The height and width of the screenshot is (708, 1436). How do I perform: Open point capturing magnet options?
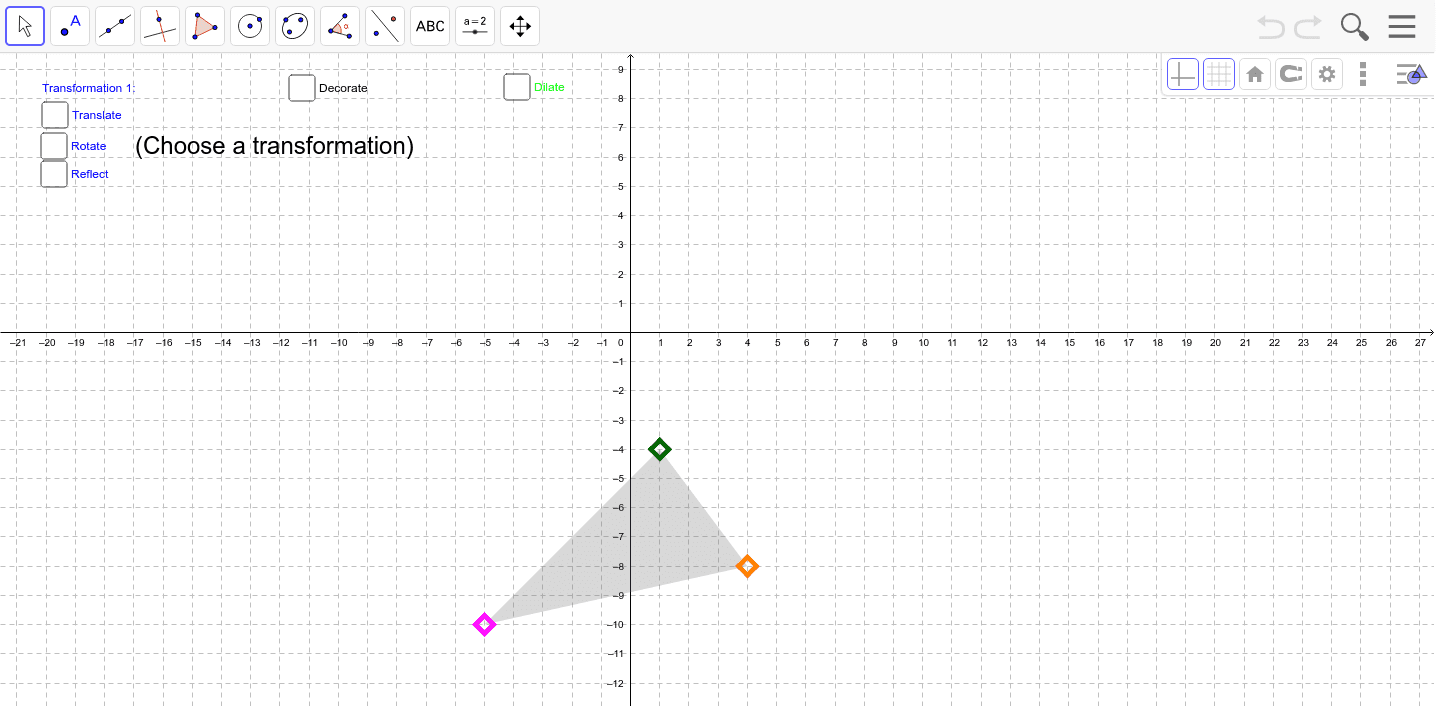(1291, 74)
